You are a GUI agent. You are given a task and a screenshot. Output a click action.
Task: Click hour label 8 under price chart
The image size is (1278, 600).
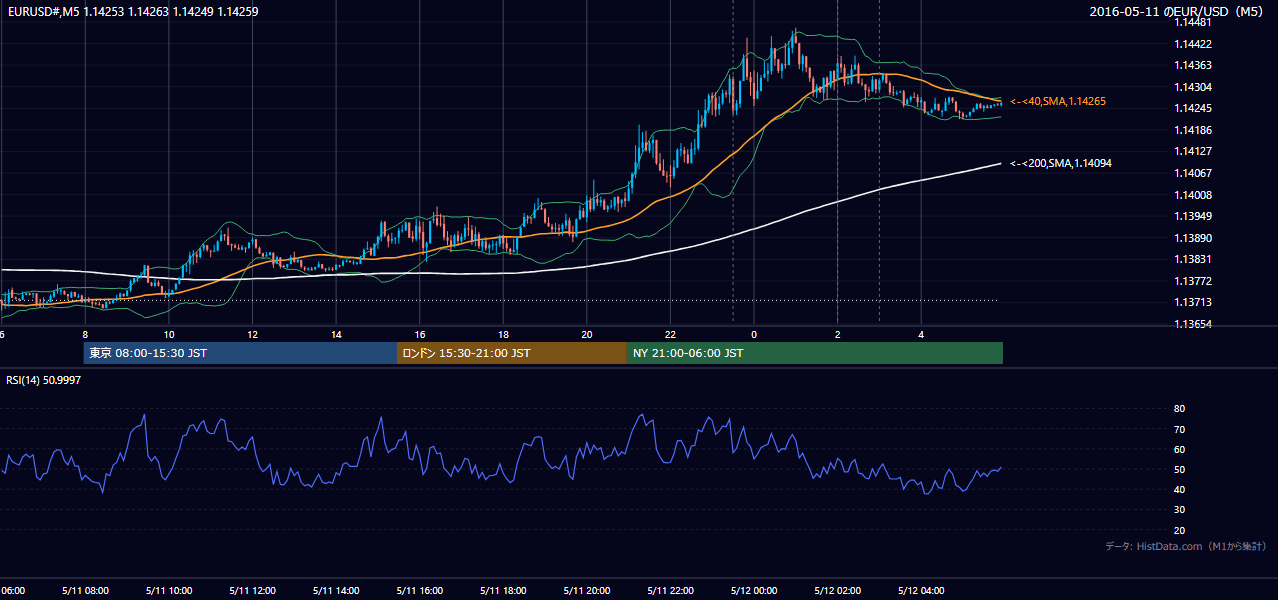pos(85,334)
